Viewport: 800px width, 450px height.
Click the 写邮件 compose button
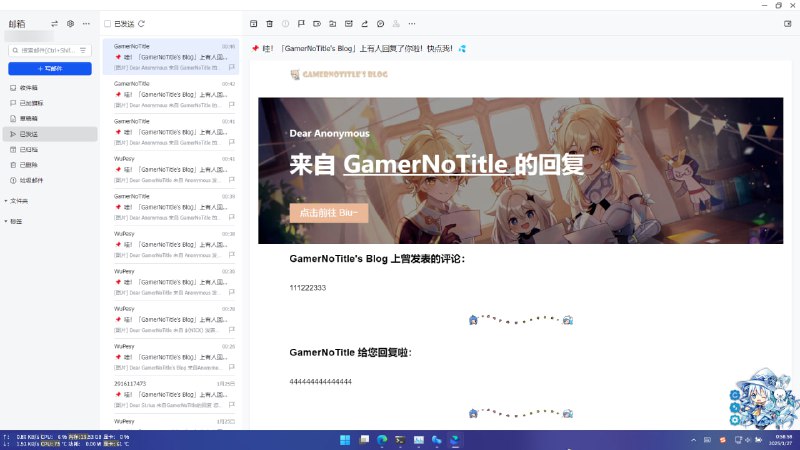(x=50, y=68)
